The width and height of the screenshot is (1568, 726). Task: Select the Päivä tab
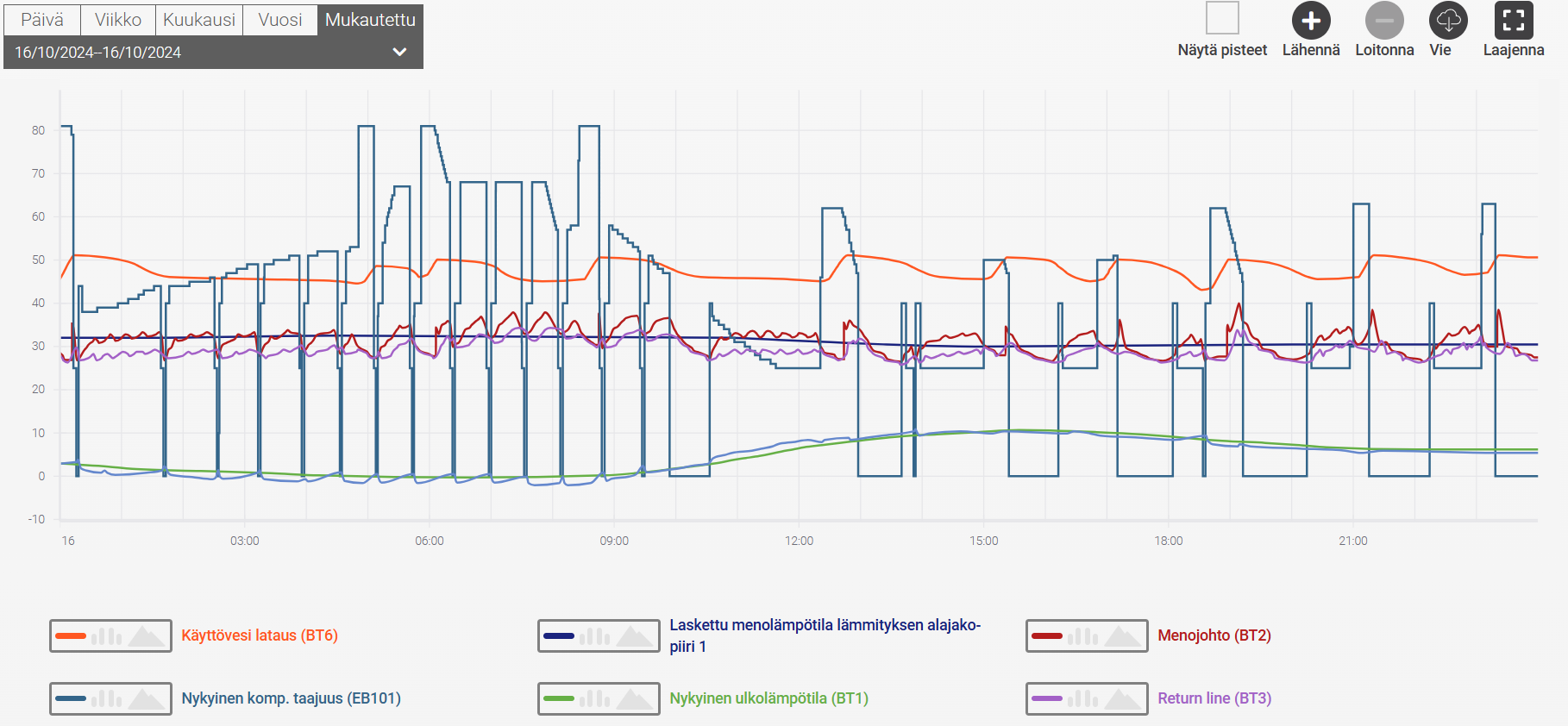(x=42, y=20)
